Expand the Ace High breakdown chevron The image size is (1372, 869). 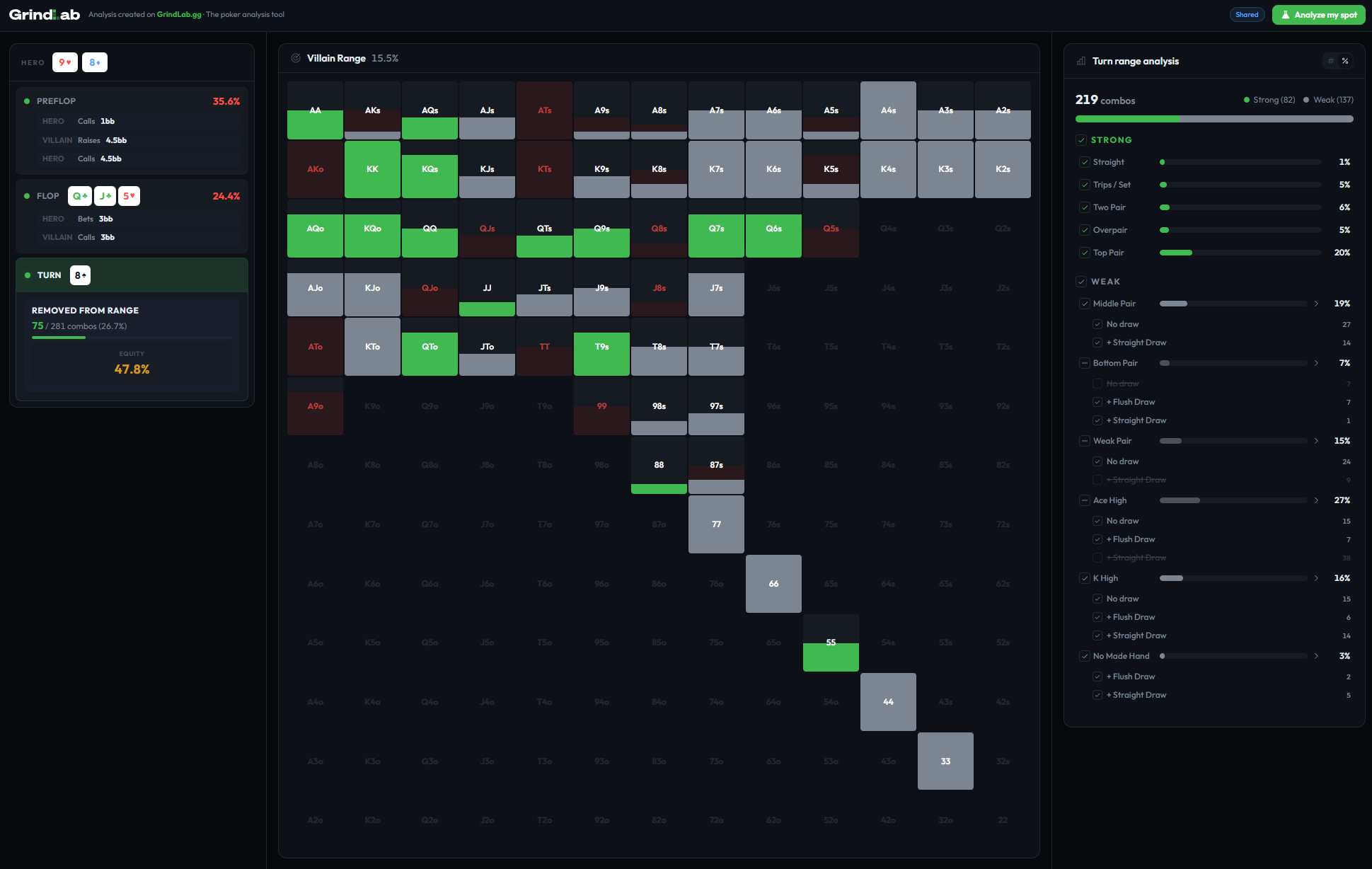[1316, 500]
